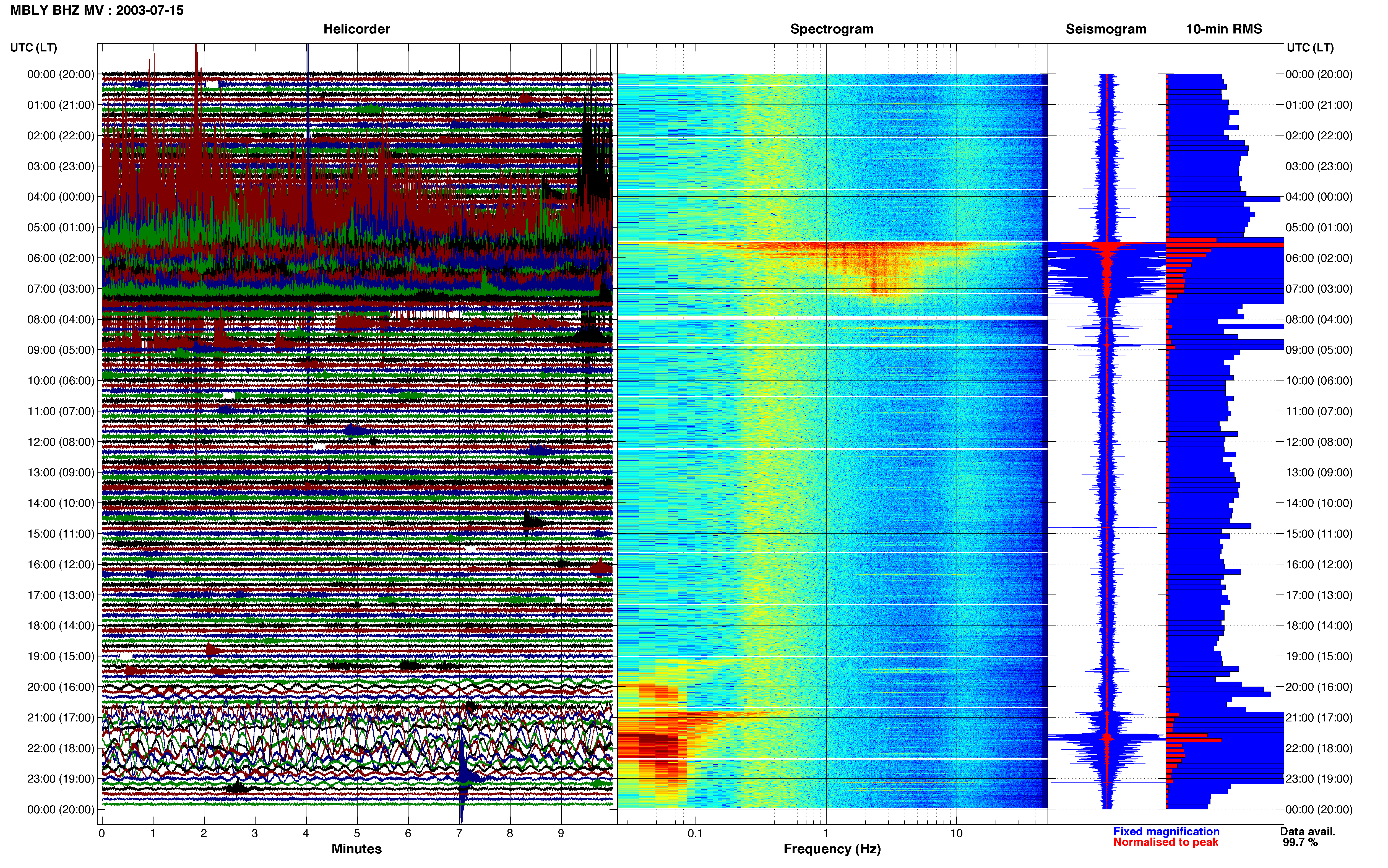Click the title 'MBLY BHZ MV : 2003-07-15'
Viewport: 1388px width, 868px height.
point(97,10)
